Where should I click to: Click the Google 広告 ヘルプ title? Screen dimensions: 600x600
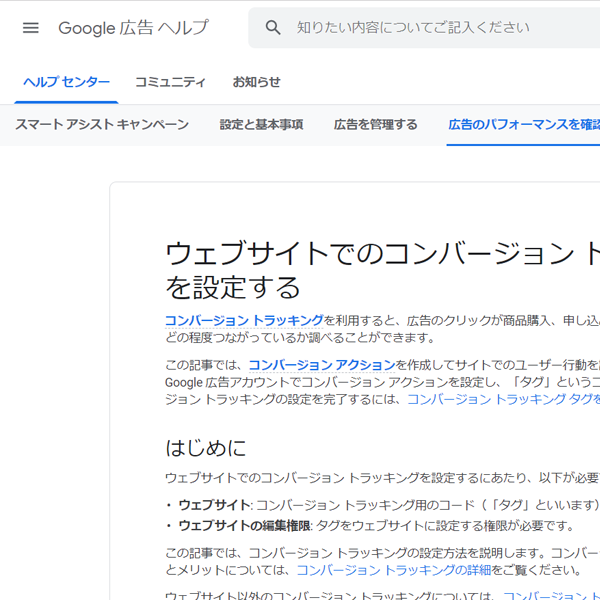pos(133,28)
